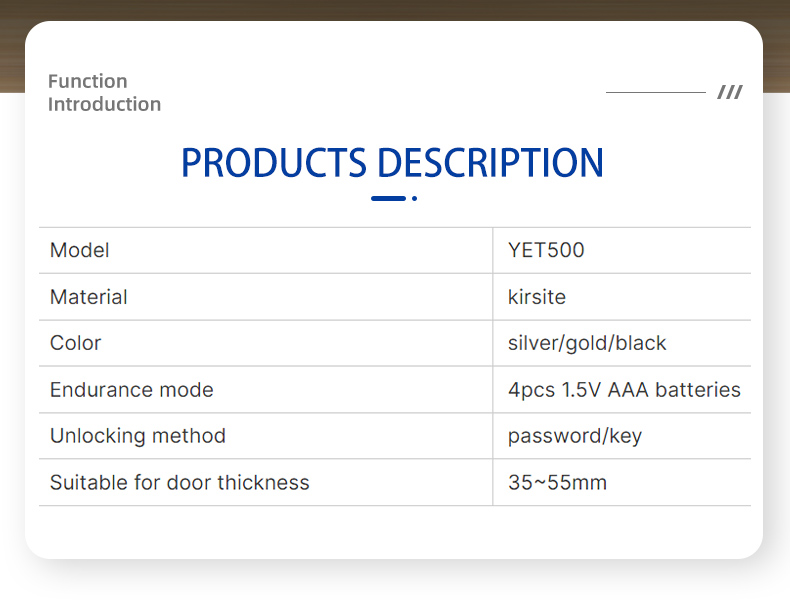Image resolution: width=790 pixels, height=601 pixels.
Task: Click the kirsite material value
Action: pyautogui.click(x=537, y=297)
